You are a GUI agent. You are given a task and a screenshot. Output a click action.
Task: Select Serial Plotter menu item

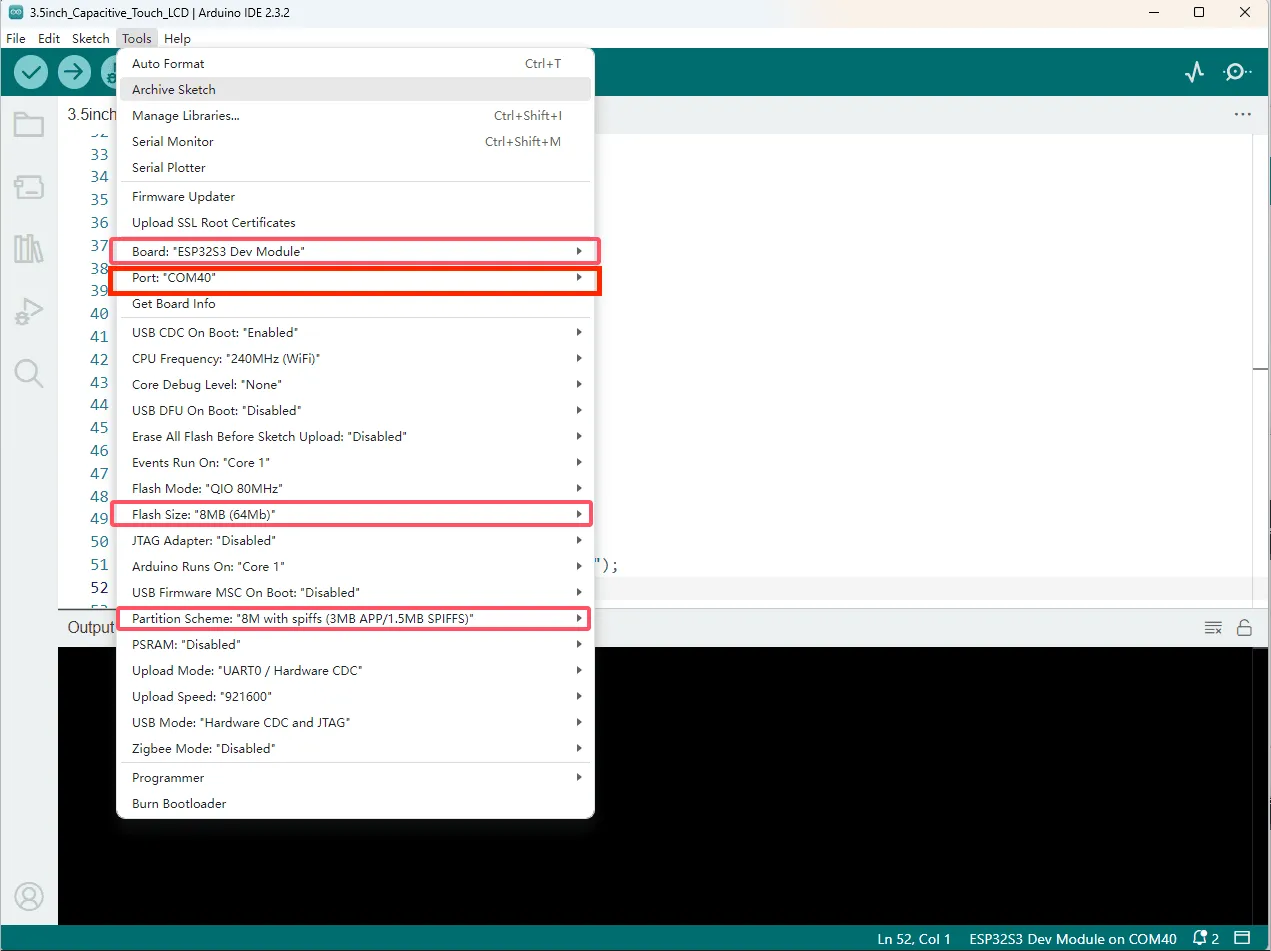click(x=356, y=167)
